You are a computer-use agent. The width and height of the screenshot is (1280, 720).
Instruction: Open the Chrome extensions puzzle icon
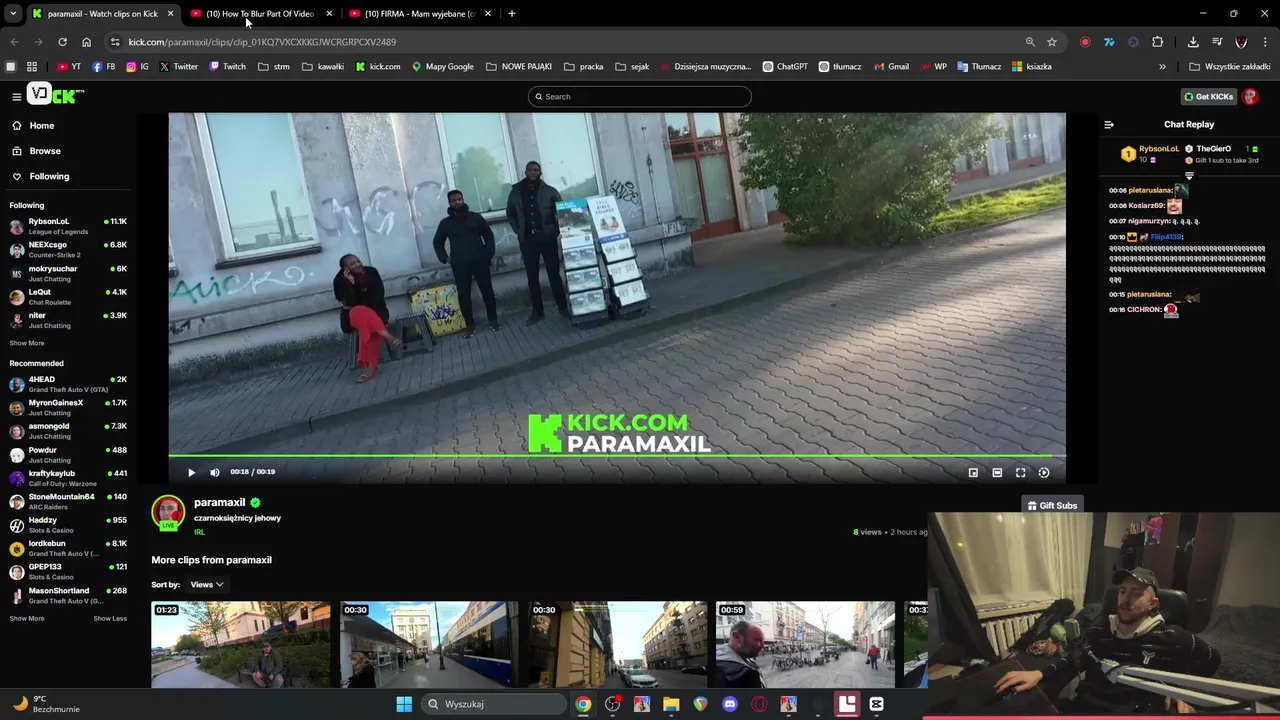pyautogui.click(x=1158, y=42)
